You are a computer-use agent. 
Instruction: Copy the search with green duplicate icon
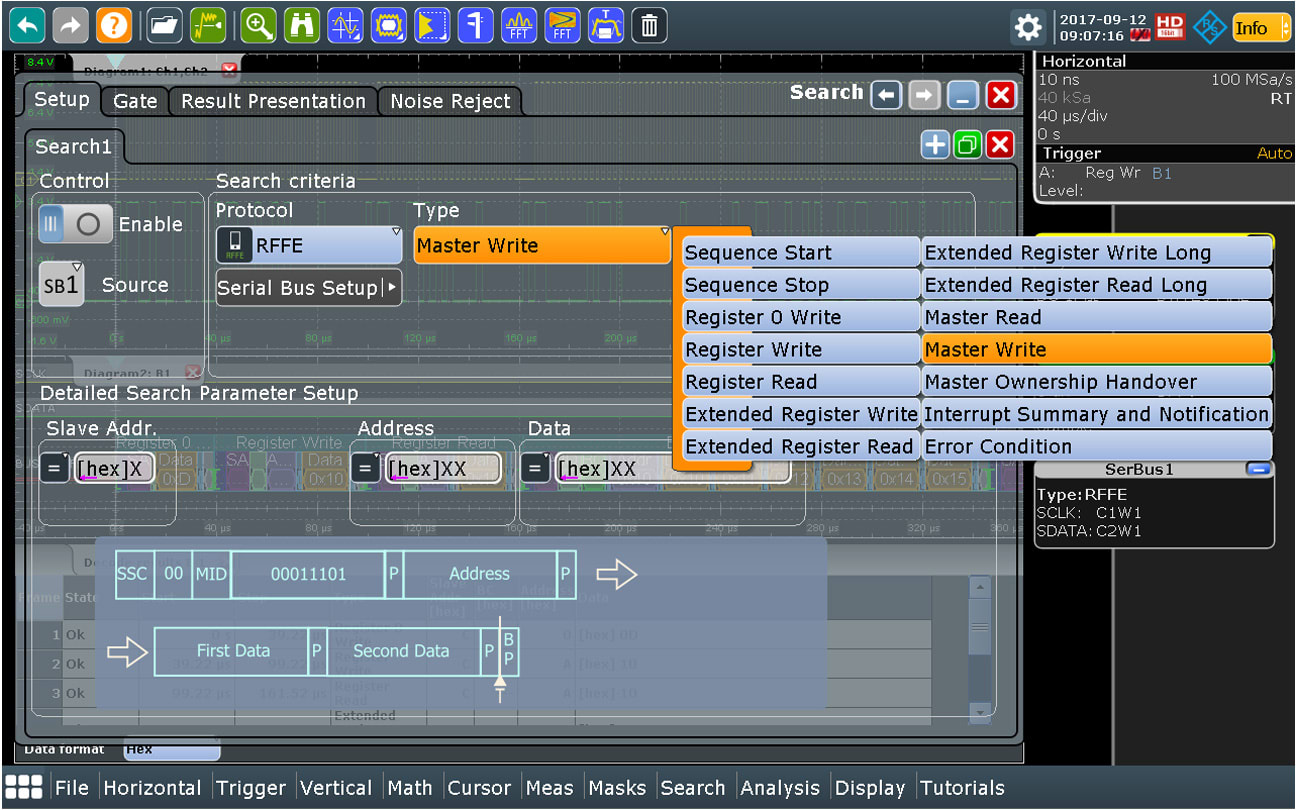coord(967,145)
